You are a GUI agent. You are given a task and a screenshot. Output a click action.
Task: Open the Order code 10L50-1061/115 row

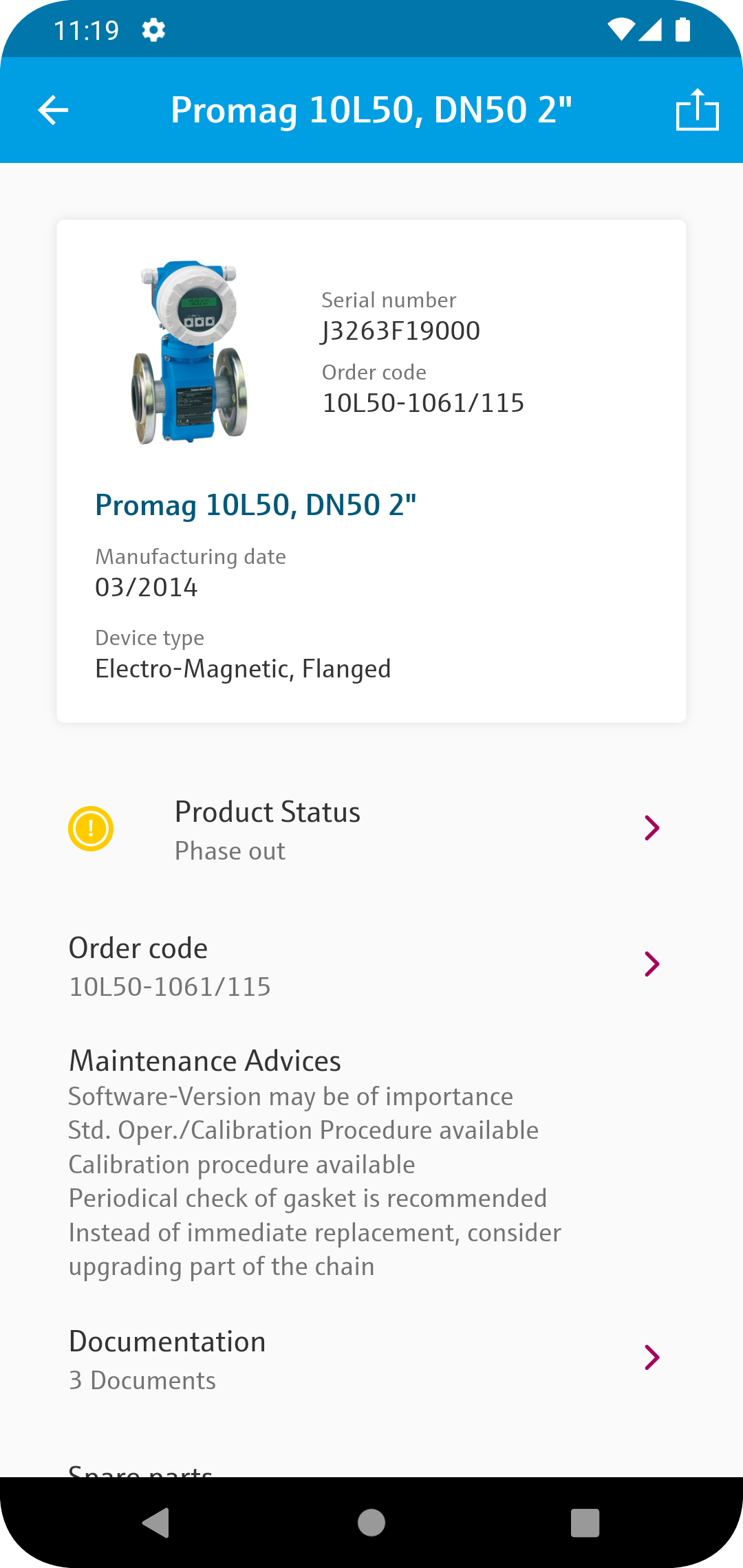coord(371,966)
